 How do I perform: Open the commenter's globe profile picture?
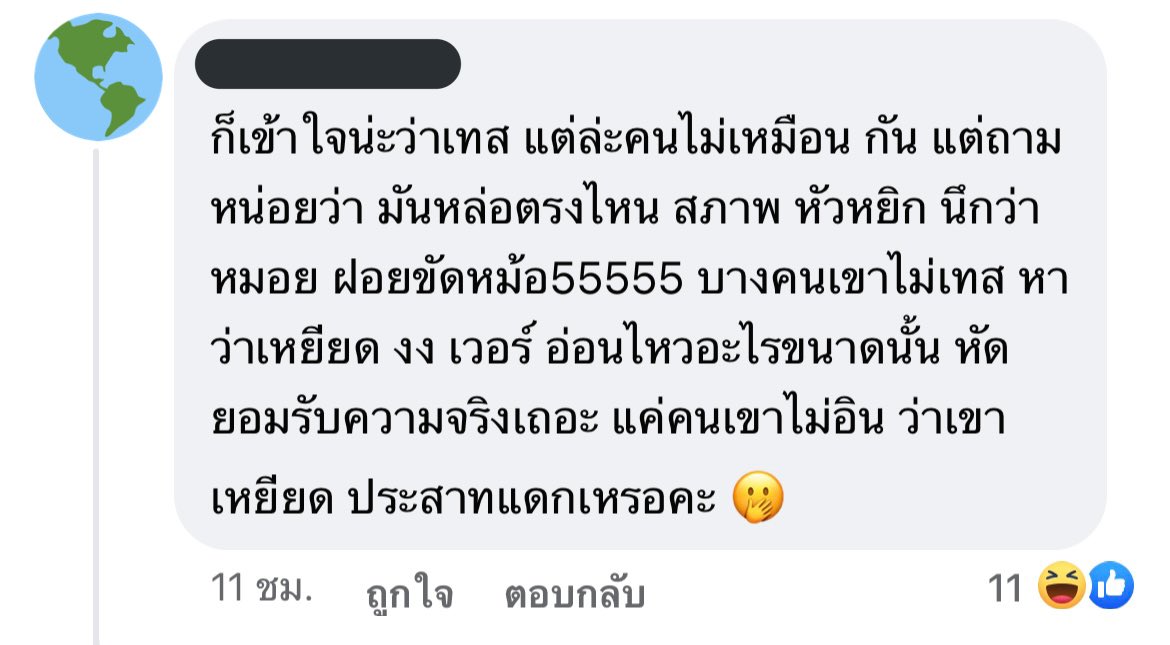click(98, 77)
